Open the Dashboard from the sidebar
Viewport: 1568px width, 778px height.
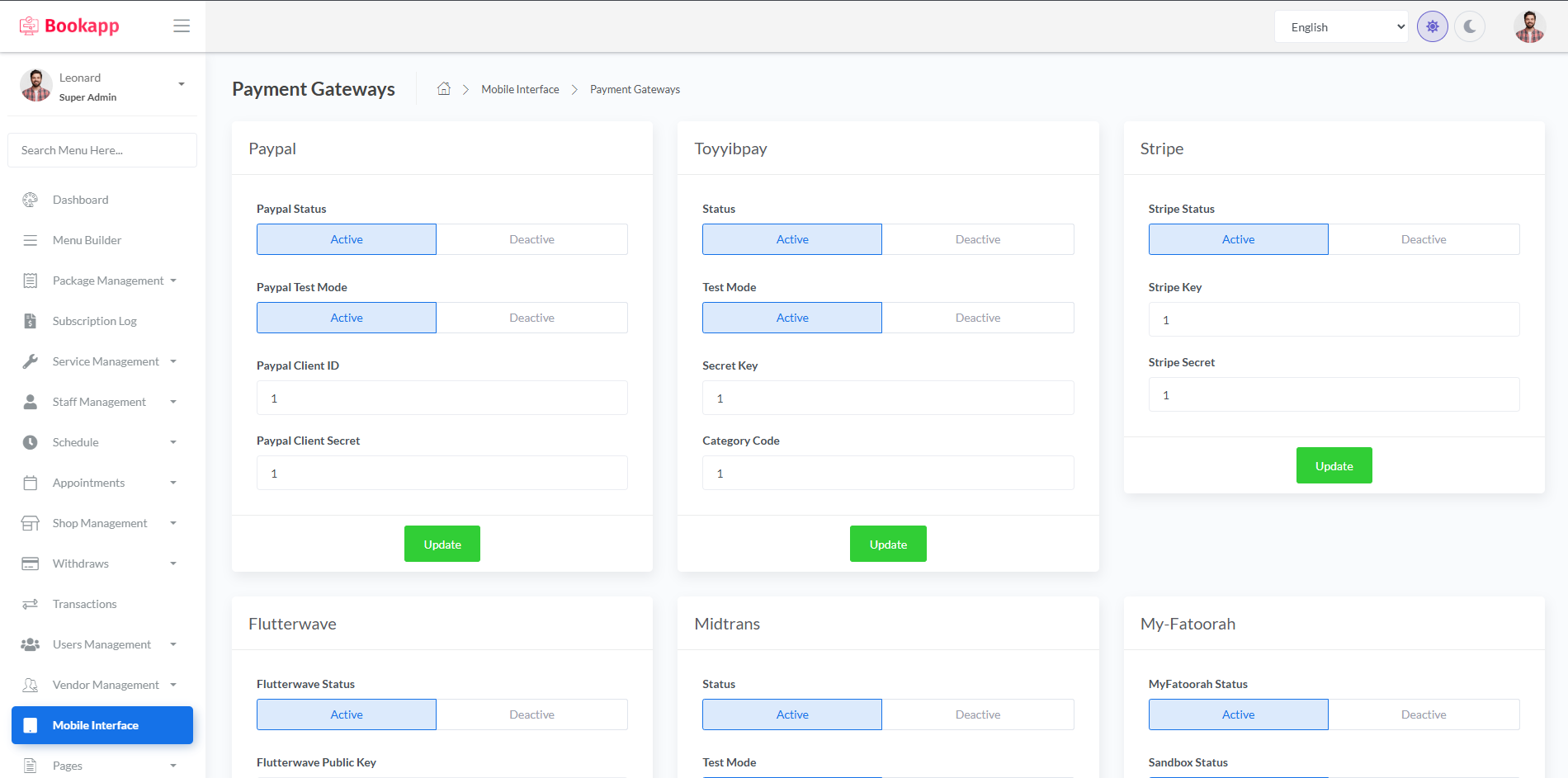(80, 200)
